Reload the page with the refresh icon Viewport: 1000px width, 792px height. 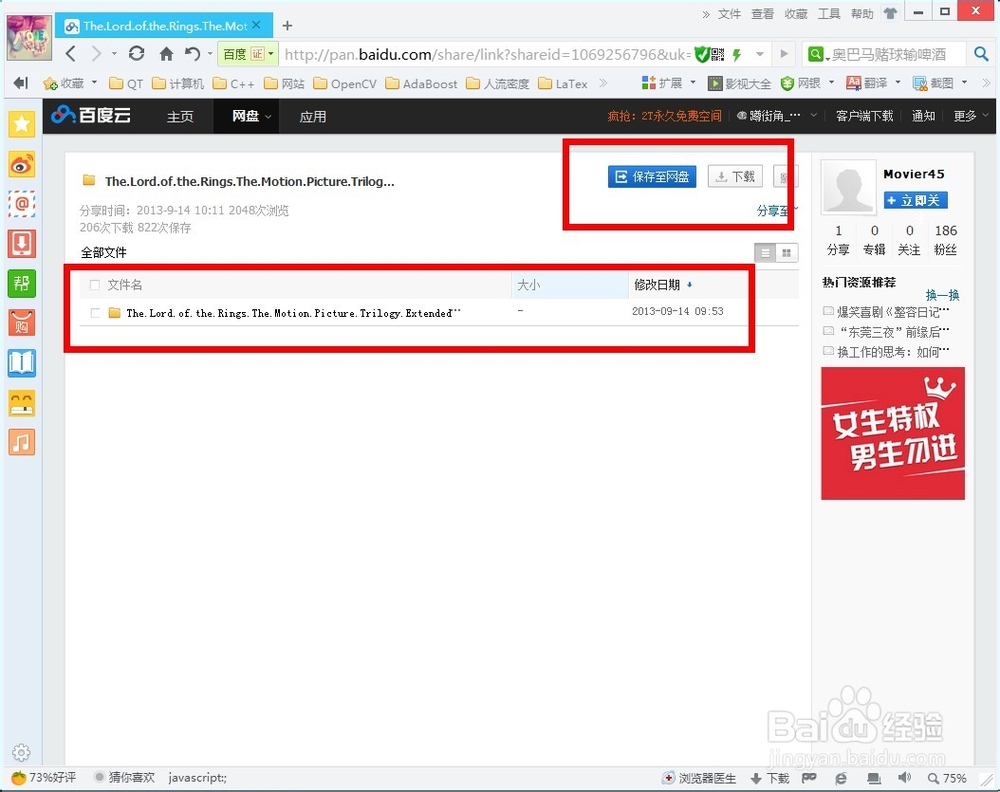point(136,54)
